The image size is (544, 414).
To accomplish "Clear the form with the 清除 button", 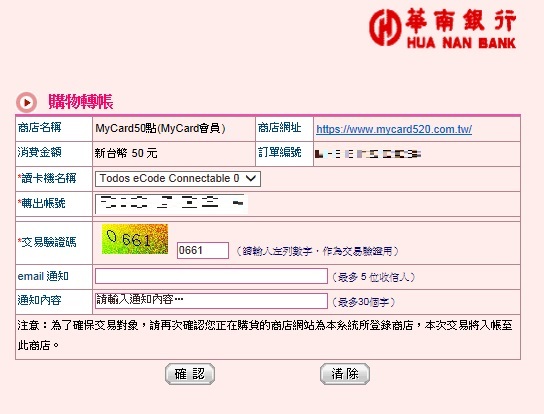I will coord(345,374).
